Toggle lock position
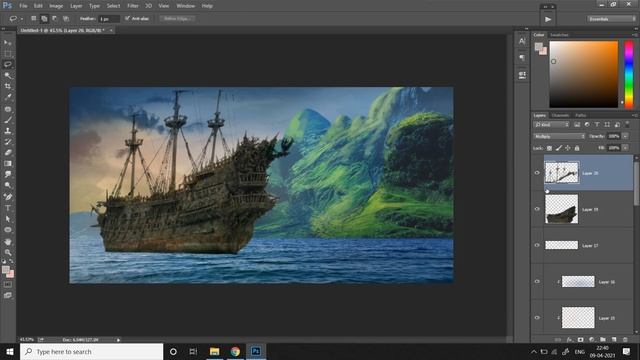This screenshot has height=360, width=640. 568,148
